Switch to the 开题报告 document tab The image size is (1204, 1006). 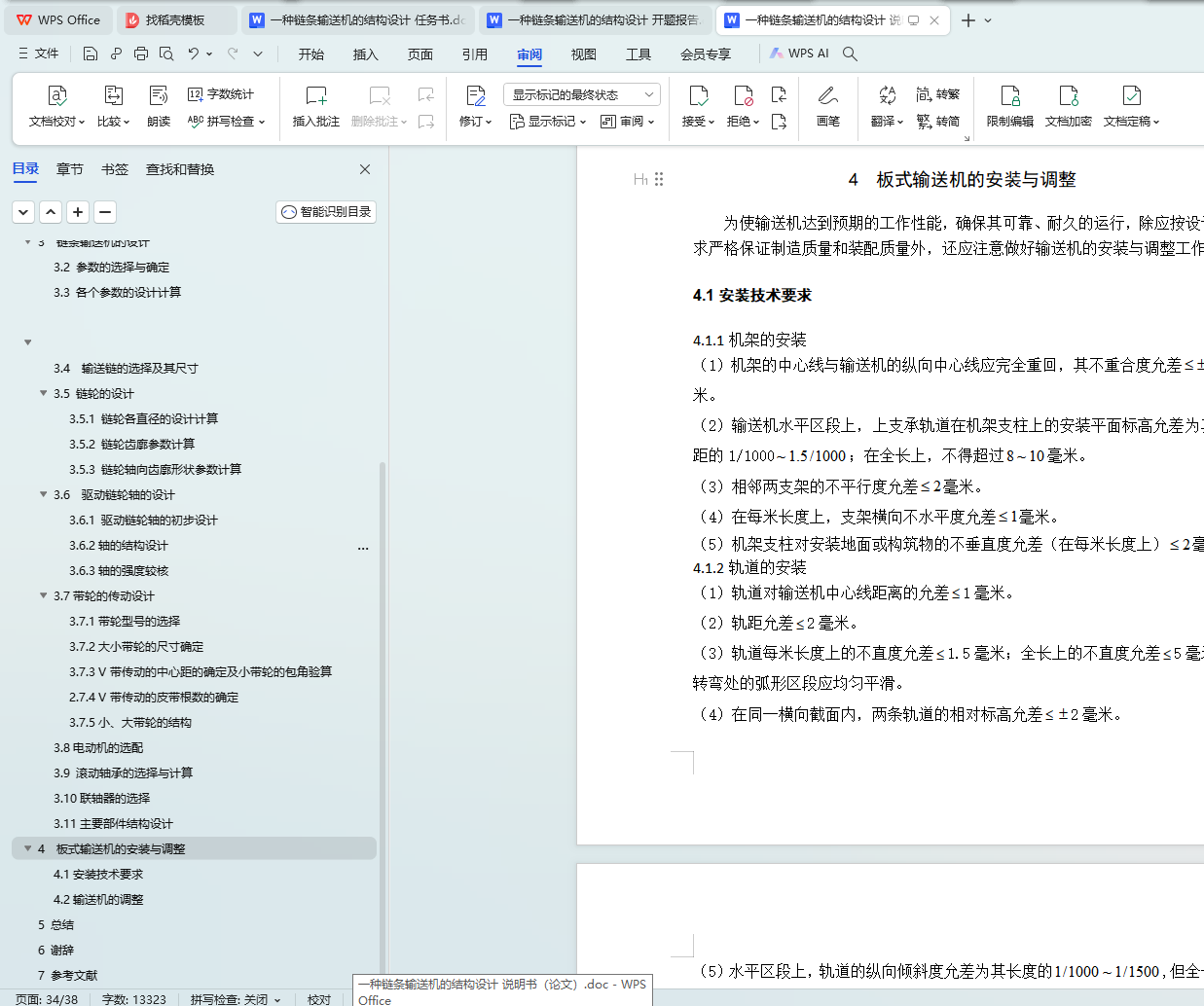pyautogui.click(x=595, y=19)
